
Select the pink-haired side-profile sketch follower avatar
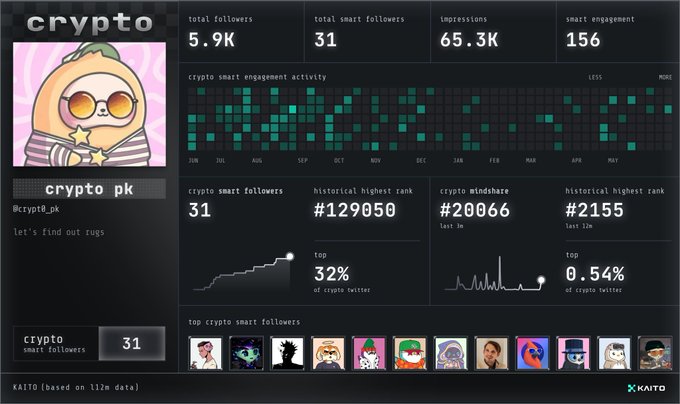click(x=206, y=353)
